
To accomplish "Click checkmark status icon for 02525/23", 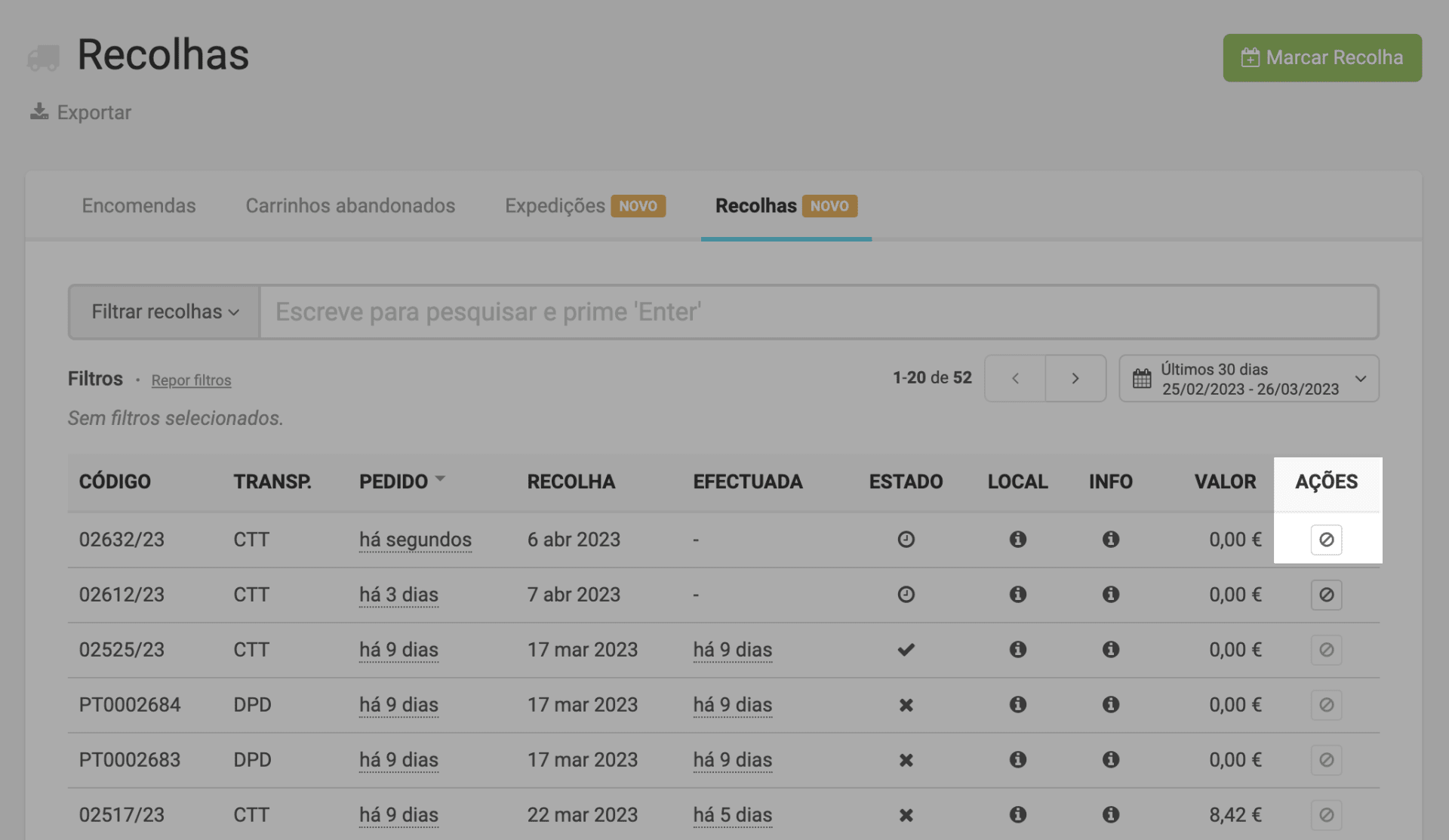I will (906, 650).
